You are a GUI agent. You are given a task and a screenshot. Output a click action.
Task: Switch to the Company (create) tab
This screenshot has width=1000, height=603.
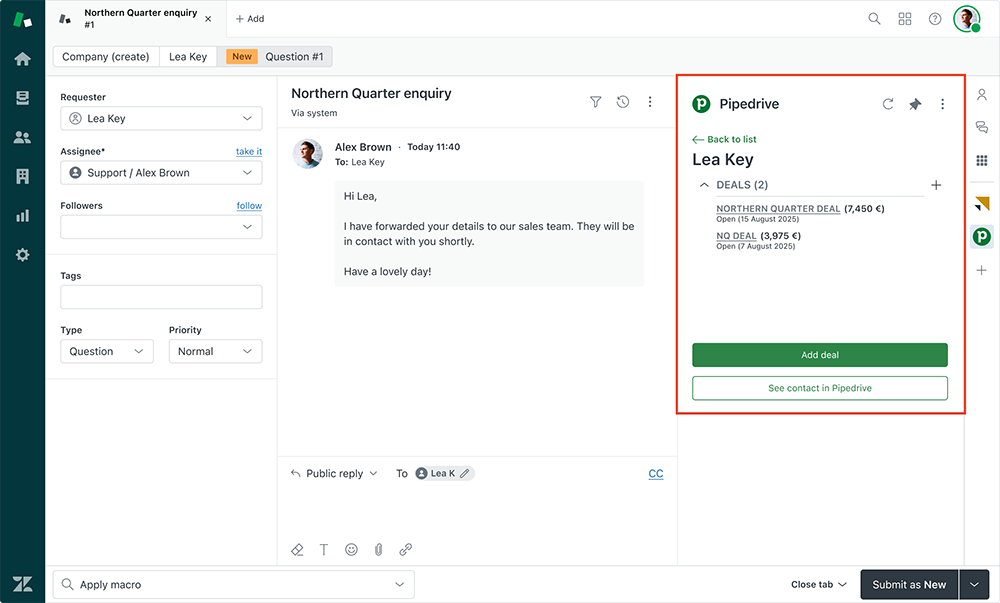point(106,57)
